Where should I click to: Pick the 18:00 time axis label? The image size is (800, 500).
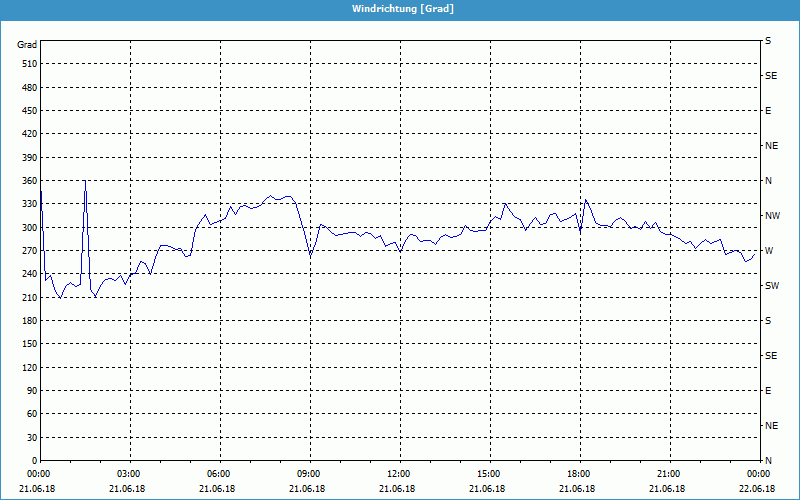(579, 474)
